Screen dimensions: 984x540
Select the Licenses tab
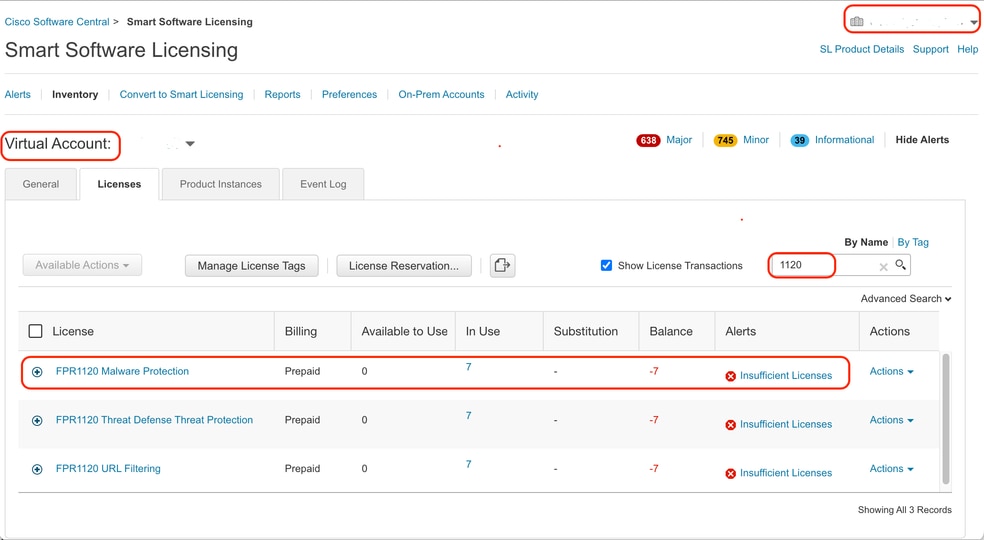[x=119, y=184]
